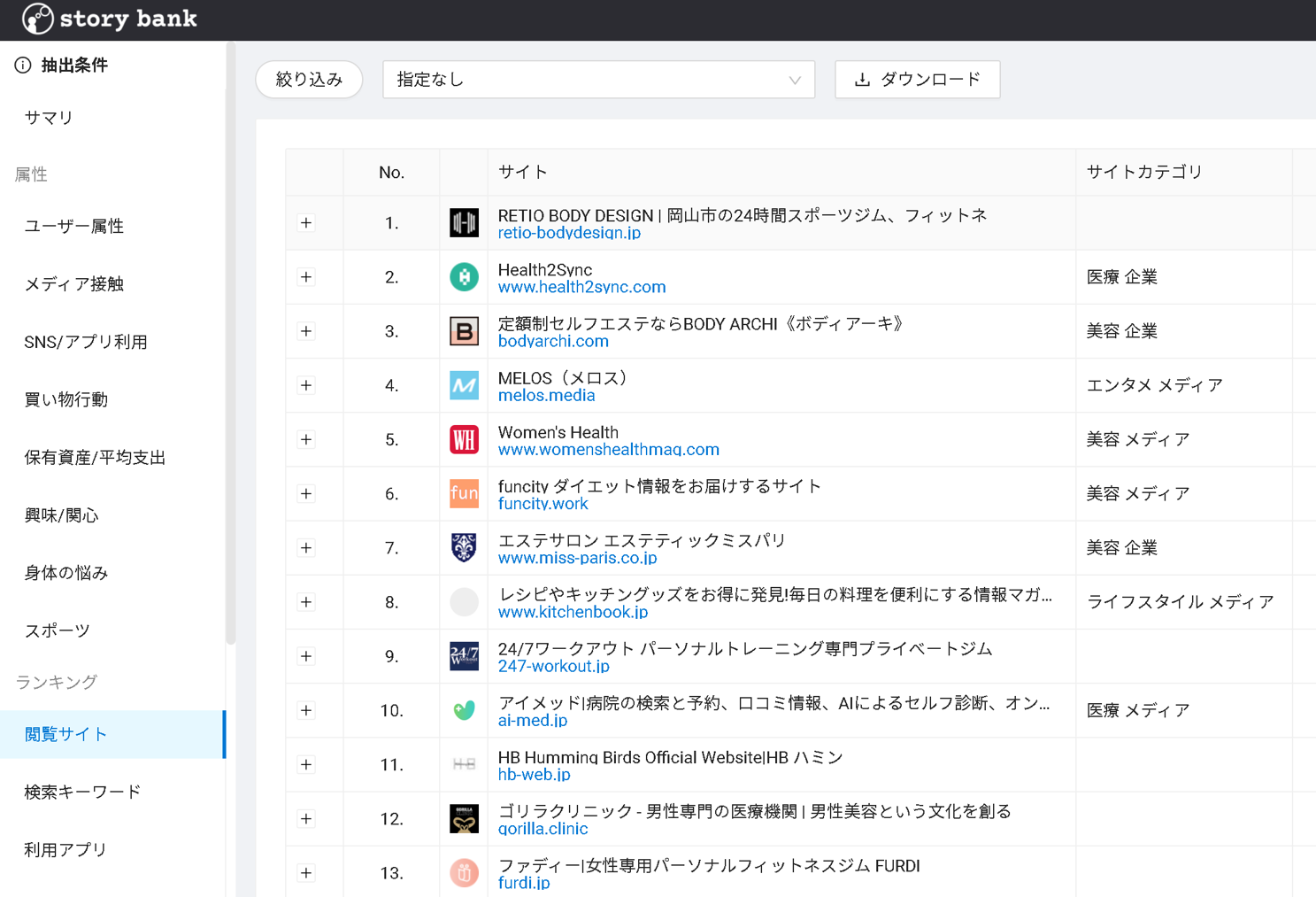The width and height of the screenshot is (1316, 897).
Task: Expand row 5 Women's Health details
Action: [306, 439]
